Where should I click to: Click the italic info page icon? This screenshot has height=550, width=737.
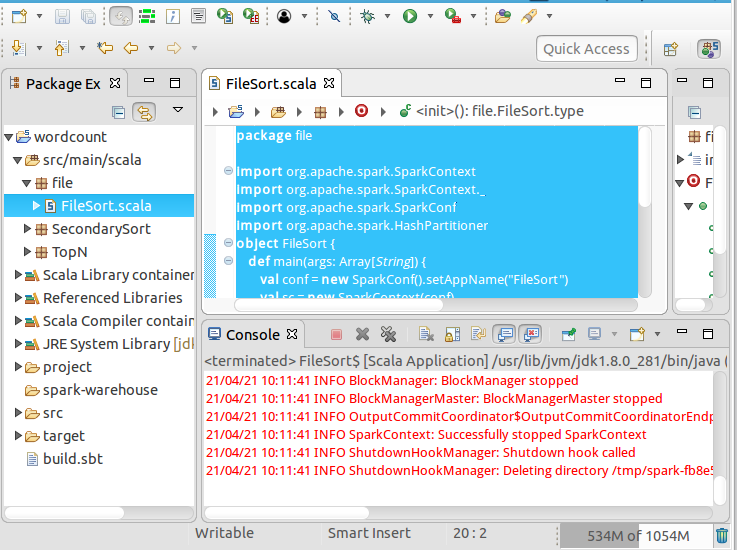pyautogui.click(x=172, y=16)
